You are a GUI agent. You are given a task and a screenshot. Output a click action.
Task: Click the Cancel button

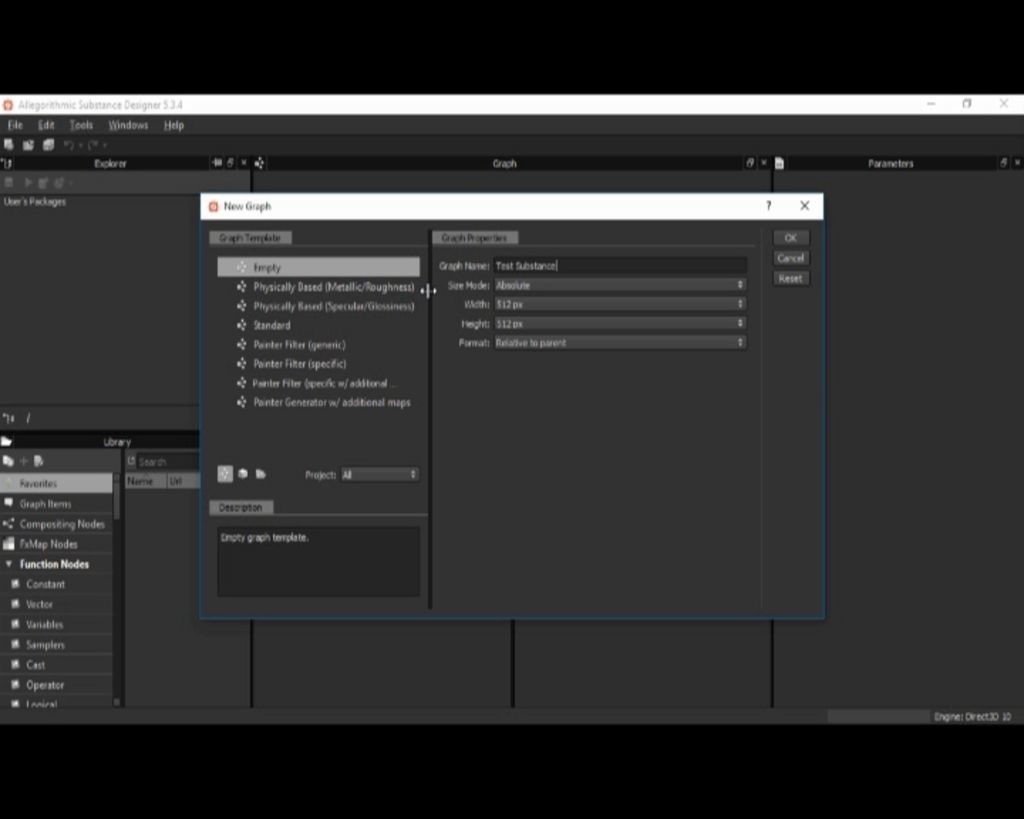point(791,258)
